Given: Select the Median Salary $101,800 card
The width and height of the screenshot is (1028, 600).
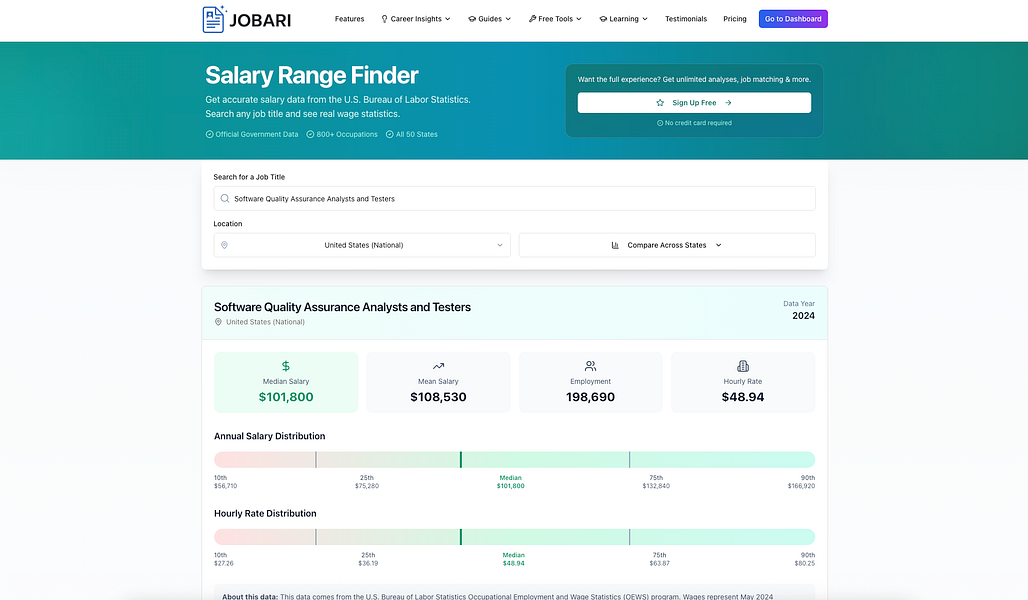Looking at the screenshot, I should pos(286,382).
